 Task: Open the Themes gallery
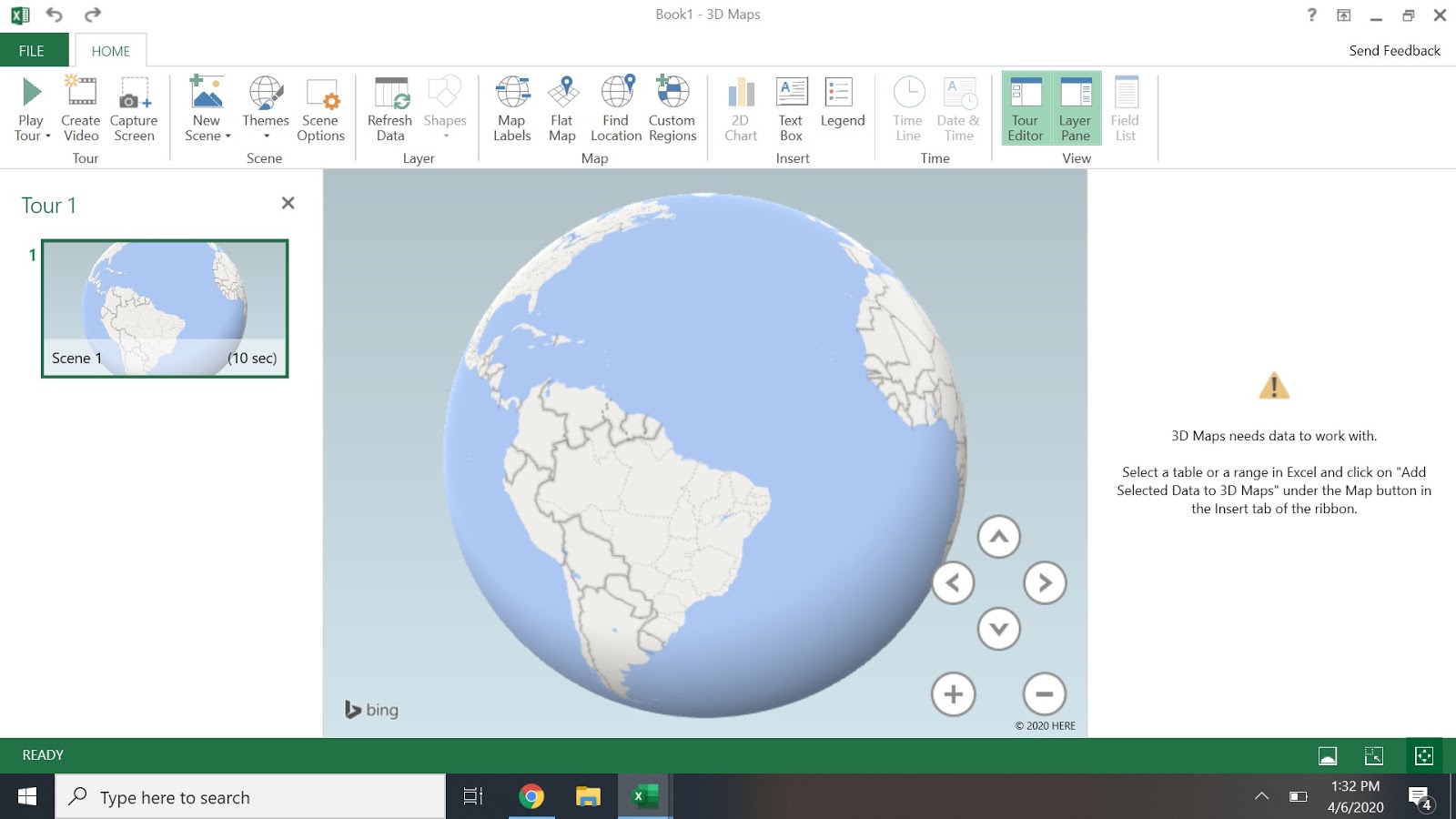(266, 109)
